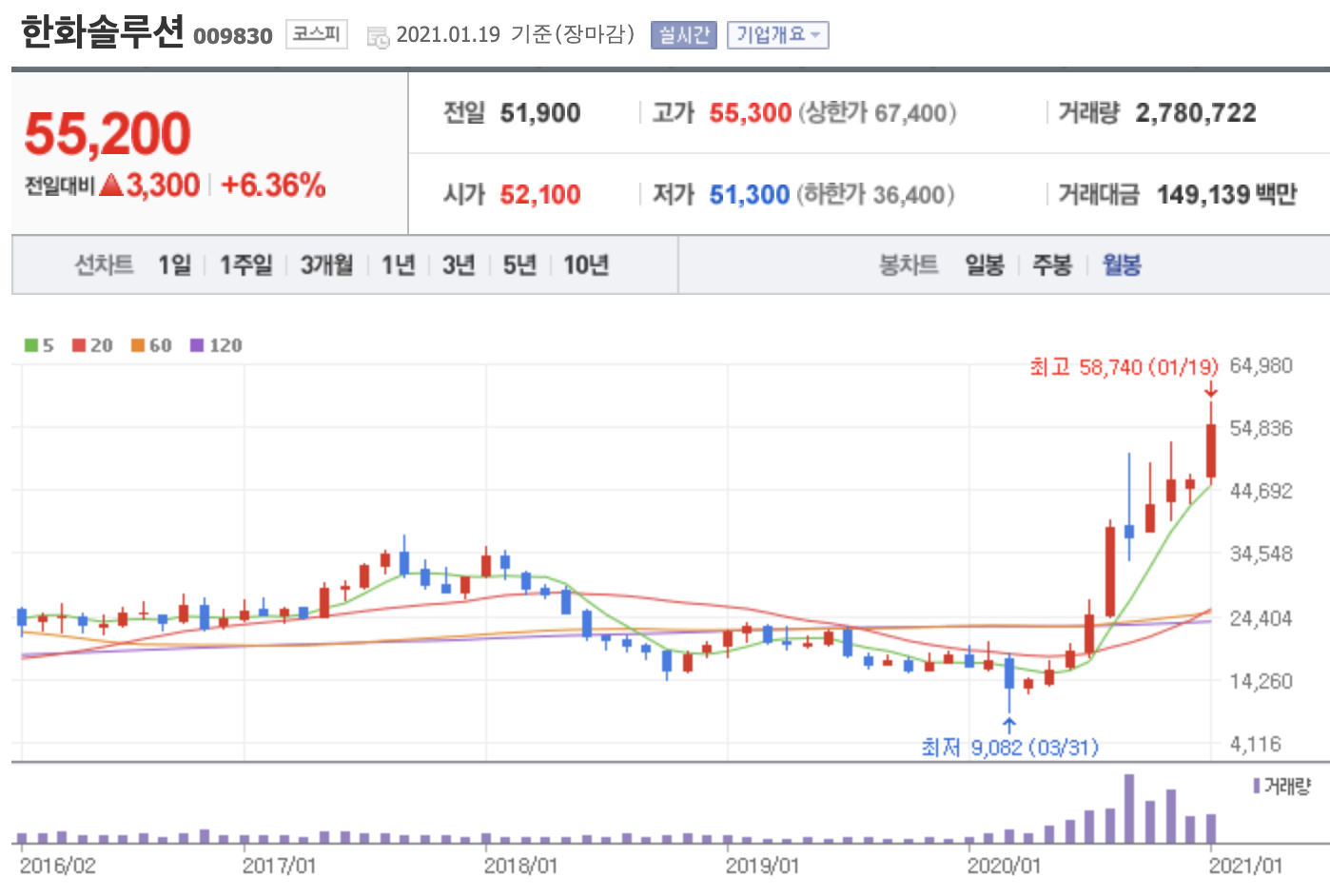The height and width of the screenshot is (896, 1330).
Task: Click the 최저 9,082 (03/31) annotation
Action: click(x=1009, y=748)
